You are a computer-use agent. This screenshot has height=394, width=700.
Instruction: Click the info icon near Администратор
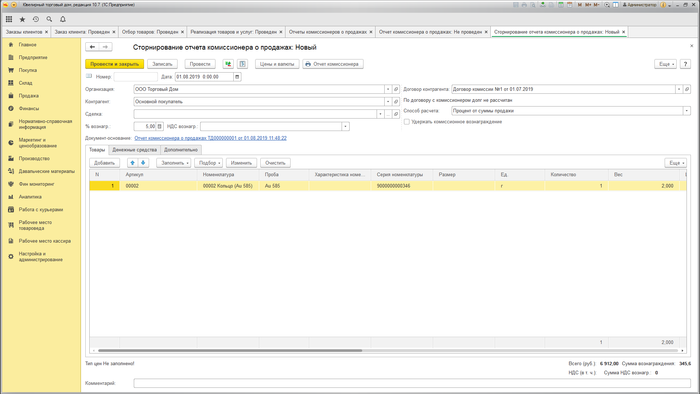pyautogui.click(x=663, y=5)
